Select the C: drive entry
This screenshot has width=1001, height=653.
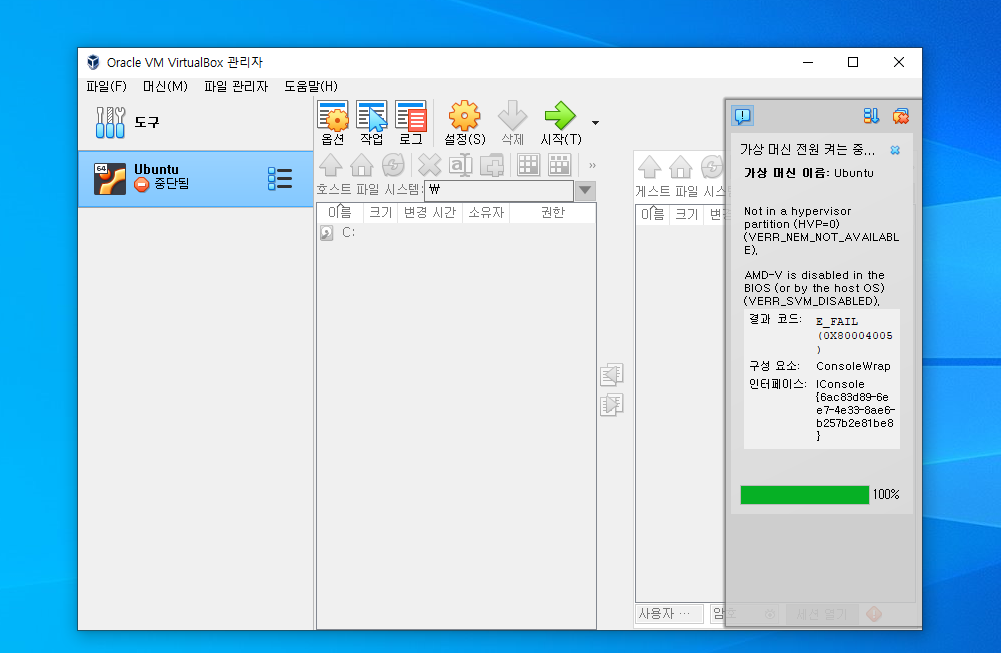349,232
